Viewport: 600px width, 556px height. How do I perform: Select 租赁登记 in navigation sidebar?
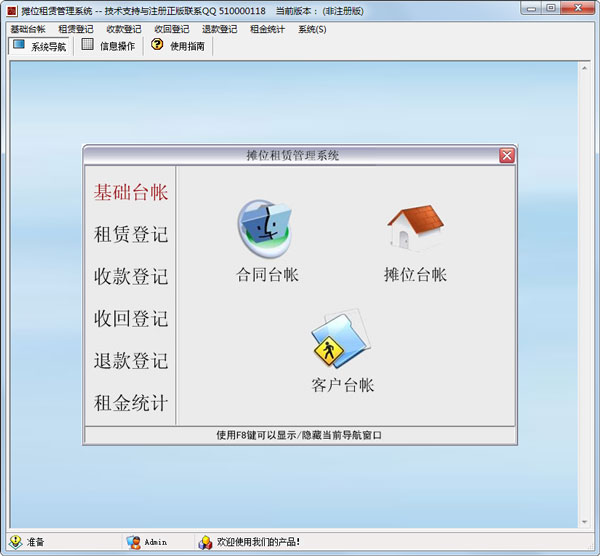[131, 234]
